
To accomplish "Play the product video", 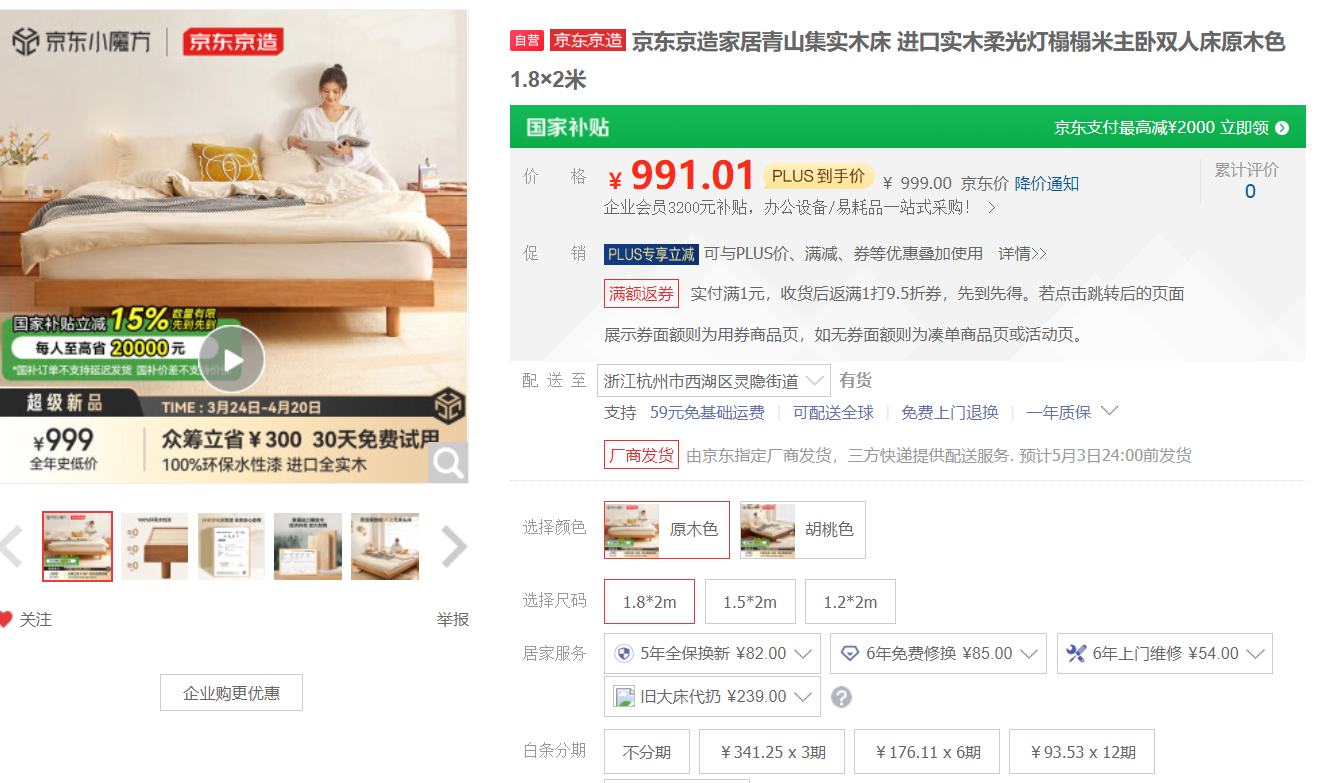I will (x=232, y=359).
